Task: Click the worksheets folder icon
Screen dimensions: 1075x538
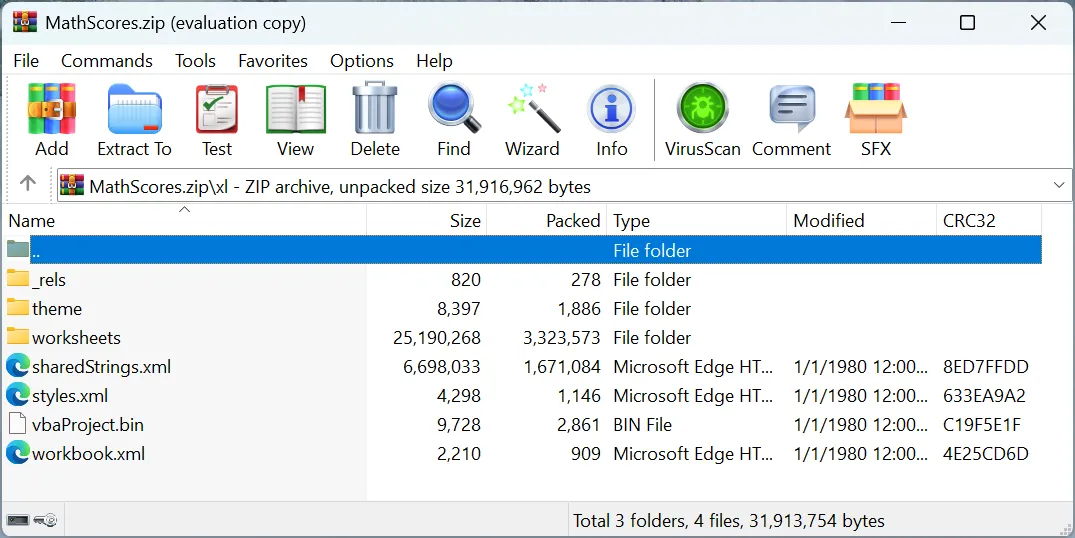Action: click(x=18, y=336)
